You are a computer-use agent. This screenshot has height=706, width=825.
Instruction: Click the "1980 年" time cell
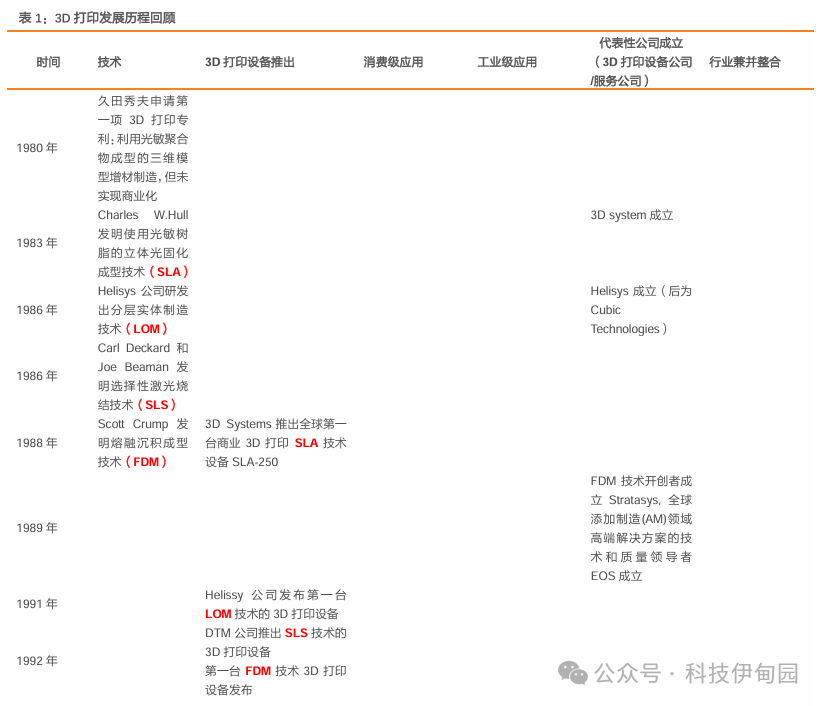(37, 148)
